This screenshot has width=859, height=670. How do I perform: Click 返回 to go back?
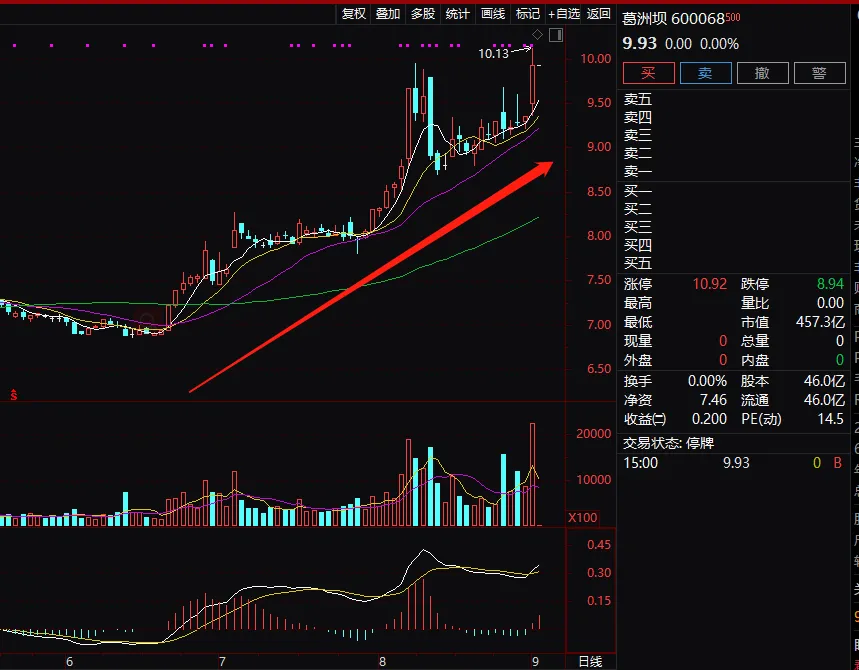click(598, 13)
